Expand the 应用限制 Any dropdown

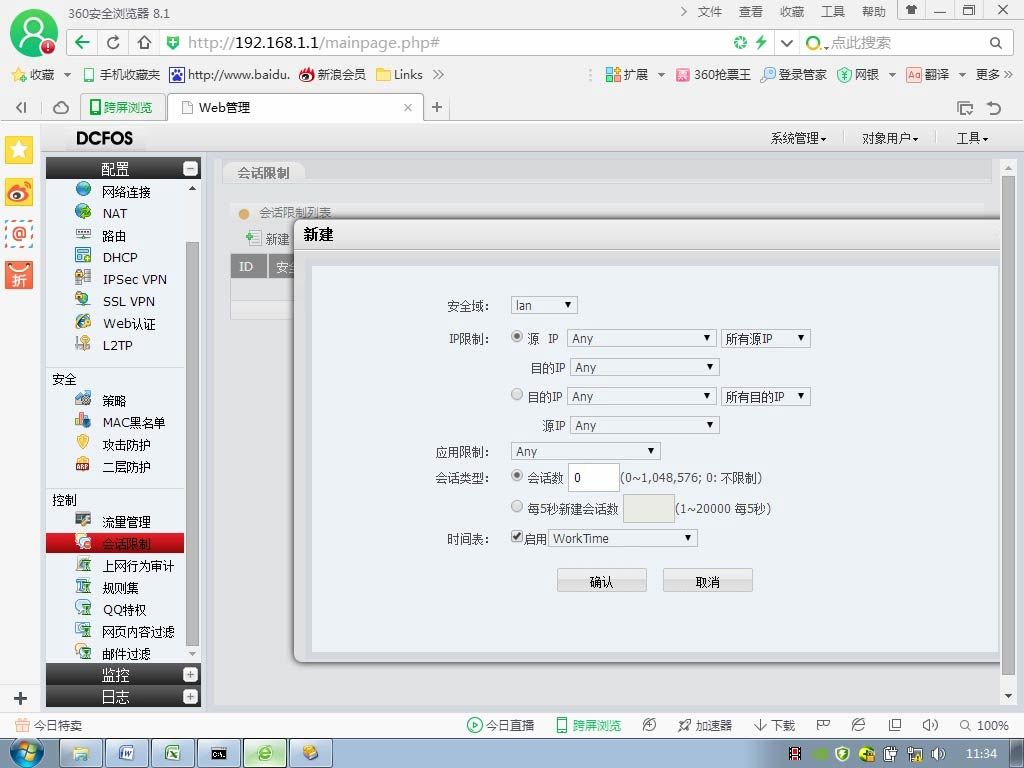click(585, 451)
